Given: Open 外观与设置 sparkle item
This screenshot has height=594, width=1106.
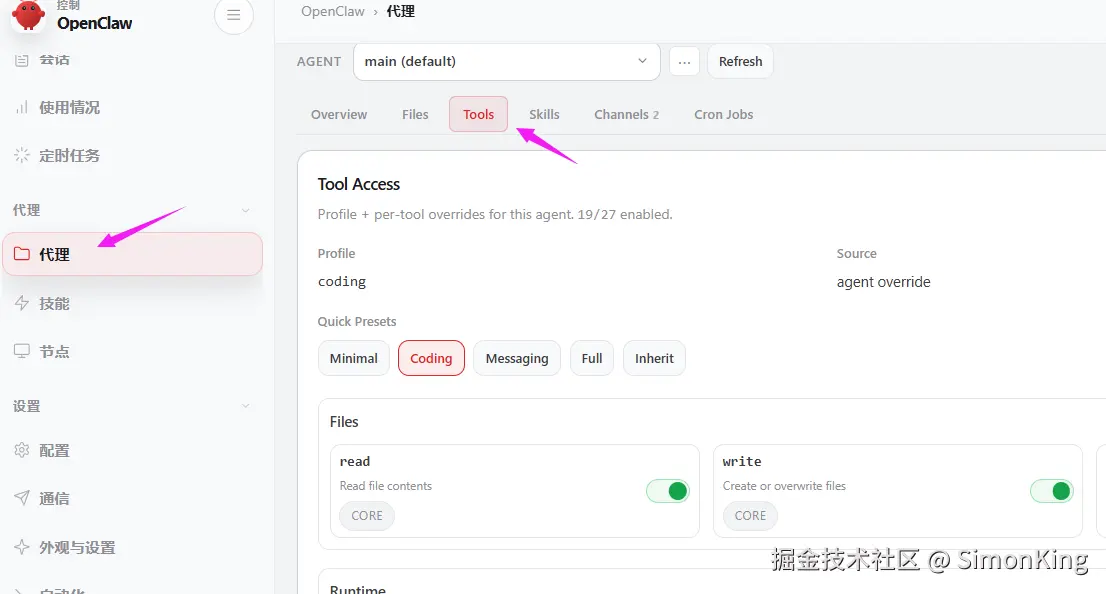Looking at the screenshot, I should click(132, 547).
